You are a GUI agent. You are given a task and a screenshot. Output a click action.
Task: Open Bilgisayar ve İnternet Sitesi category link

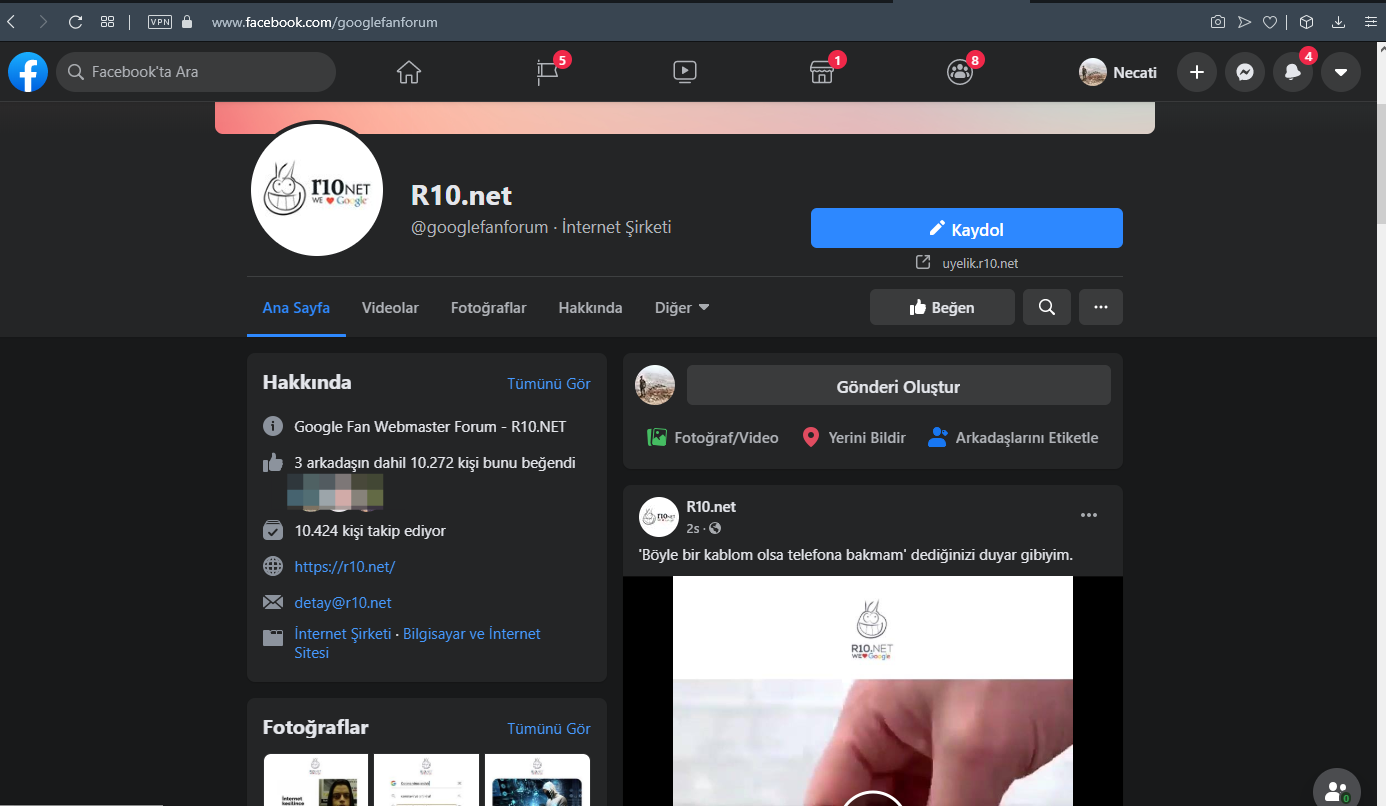[471, 633]
